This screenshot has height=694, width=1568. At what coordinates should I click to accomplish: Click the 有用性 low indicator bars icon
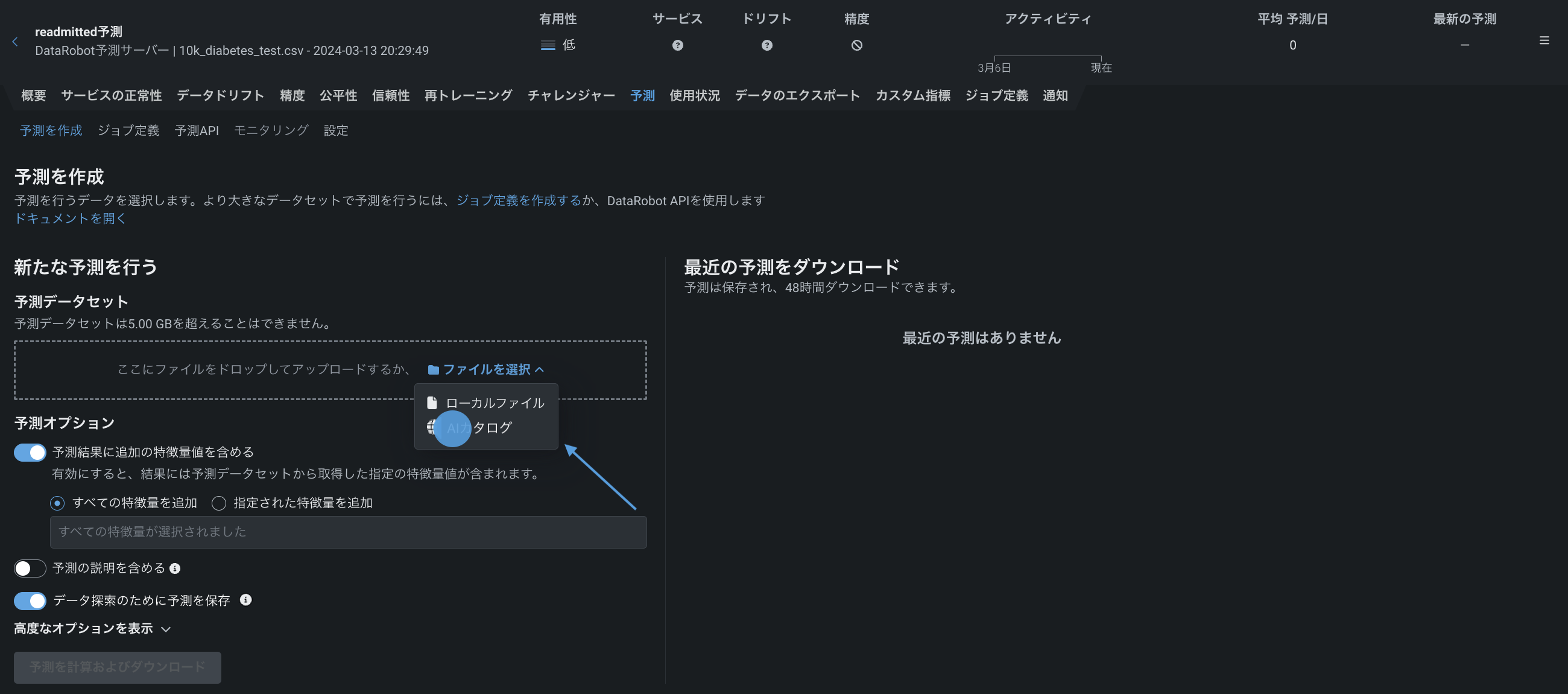tap(548, 45)
